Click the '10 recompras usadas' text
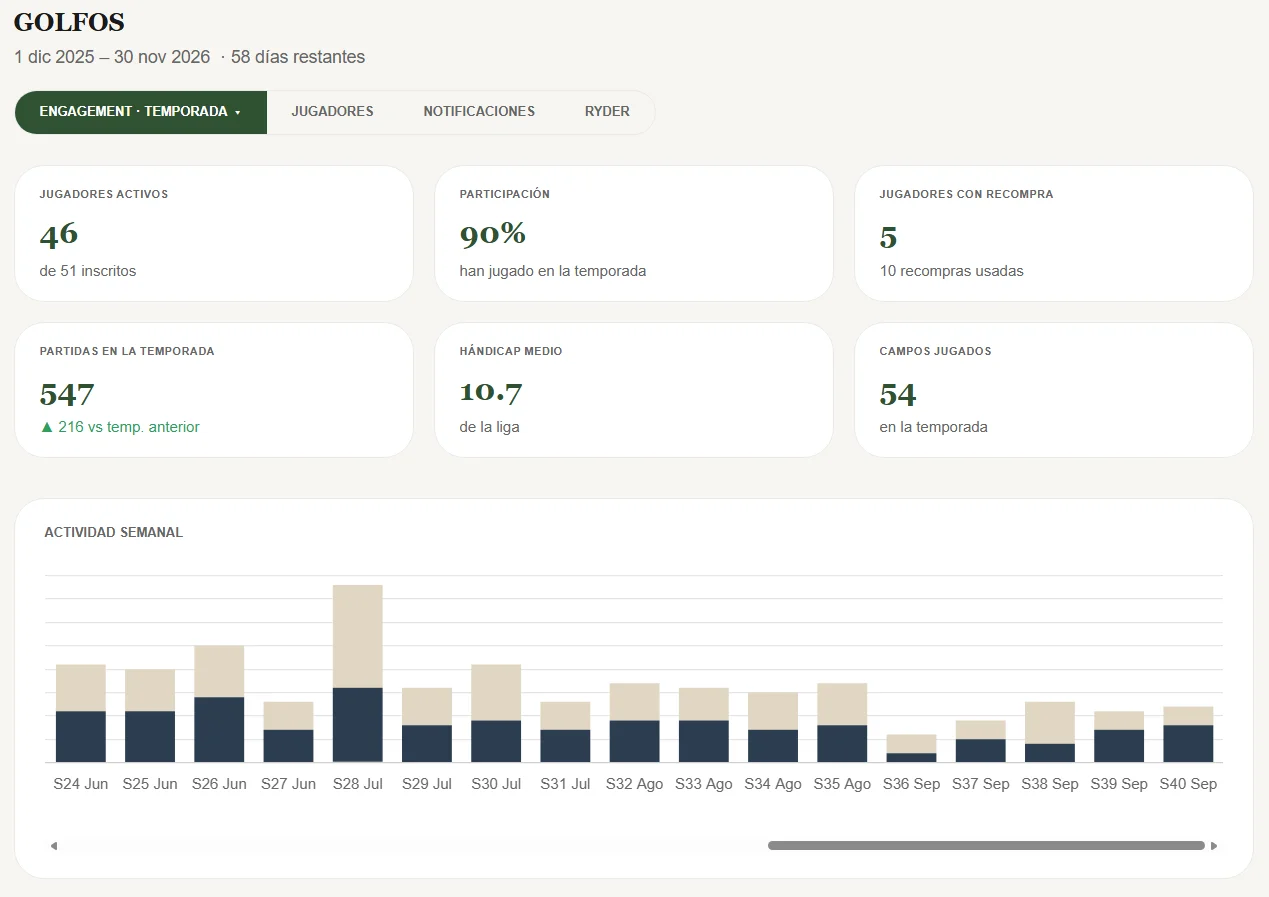 pos(952,271)
